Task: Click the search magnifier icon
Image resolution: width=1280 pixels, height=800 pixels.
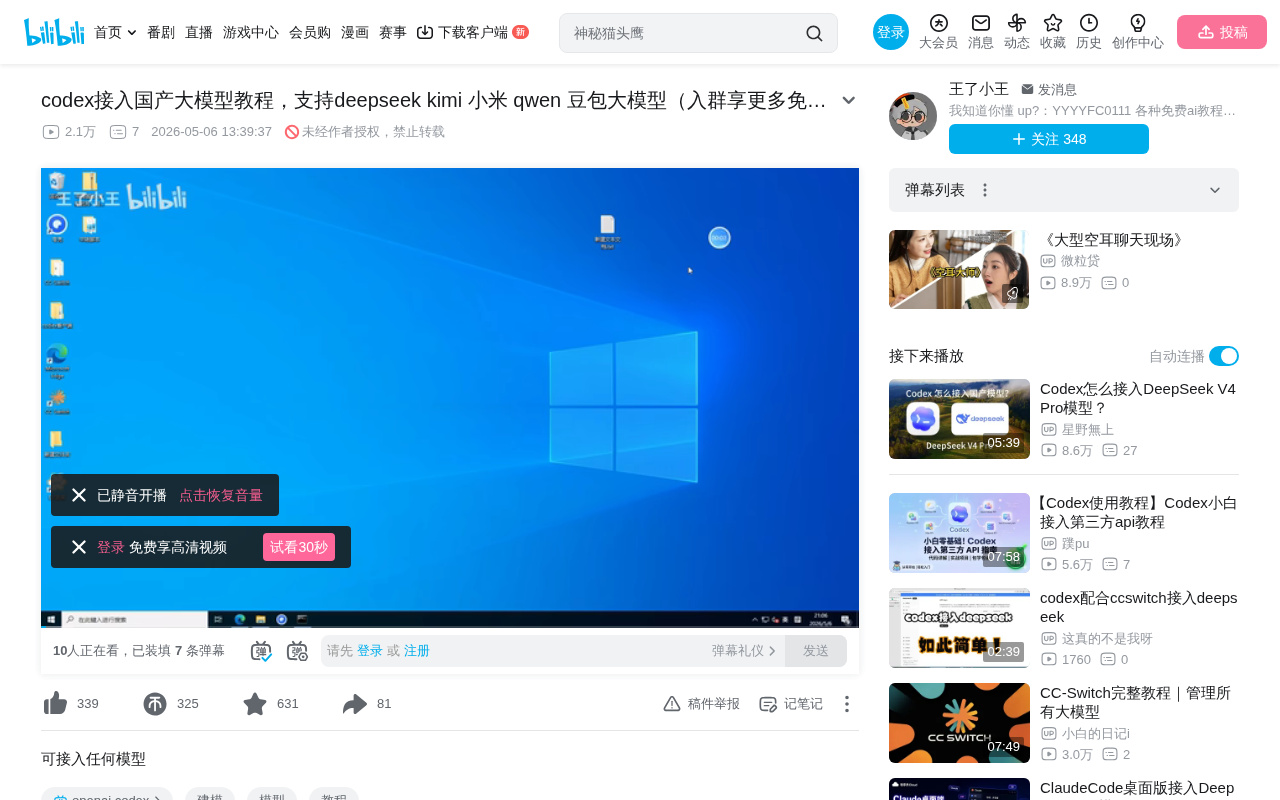Action: pyautogui.click(x=814, y=33)
